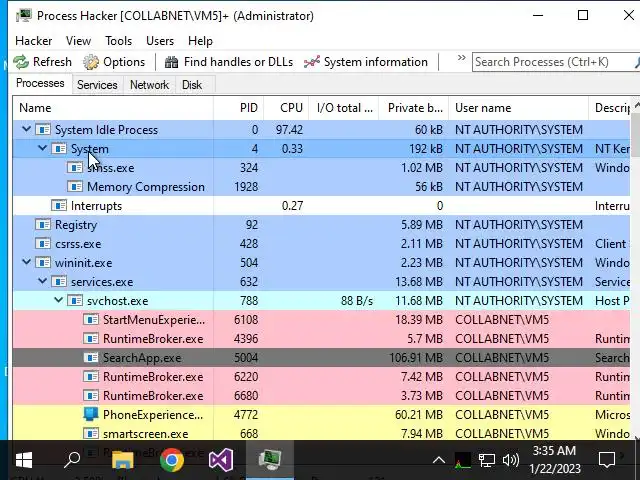This screenshot has height=480, width=640.
Task: Sort by the Name column header
Action: pos(113,108)
